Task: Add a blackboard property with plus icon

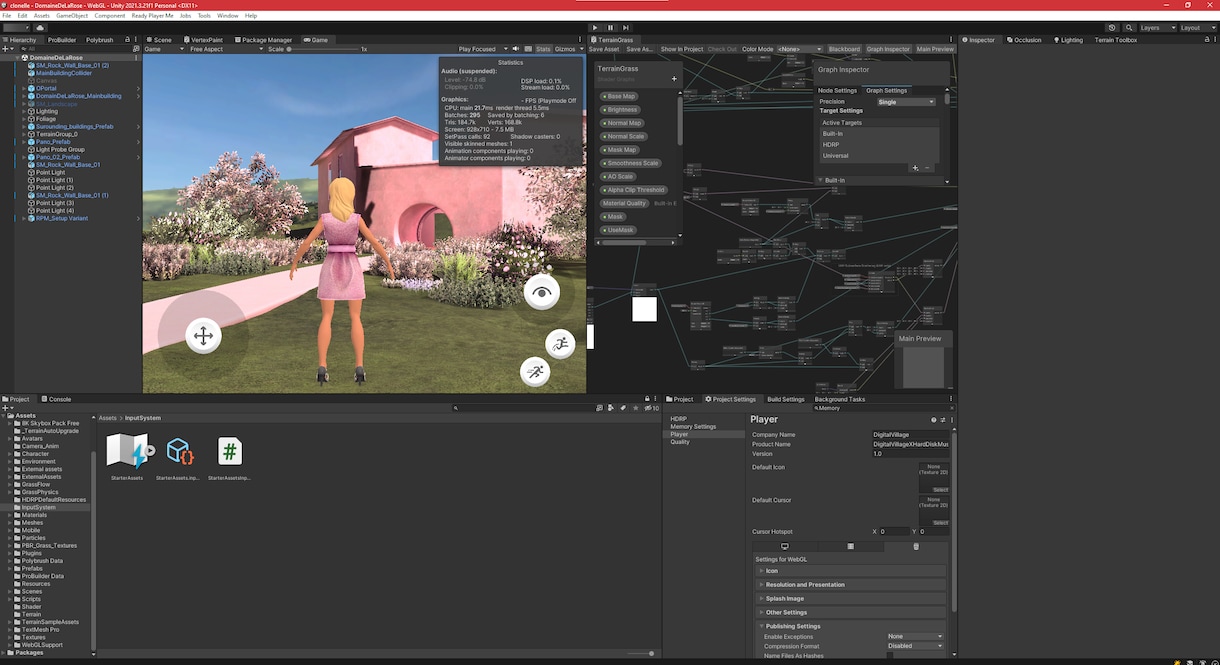Action: click(x=674, y=79)
